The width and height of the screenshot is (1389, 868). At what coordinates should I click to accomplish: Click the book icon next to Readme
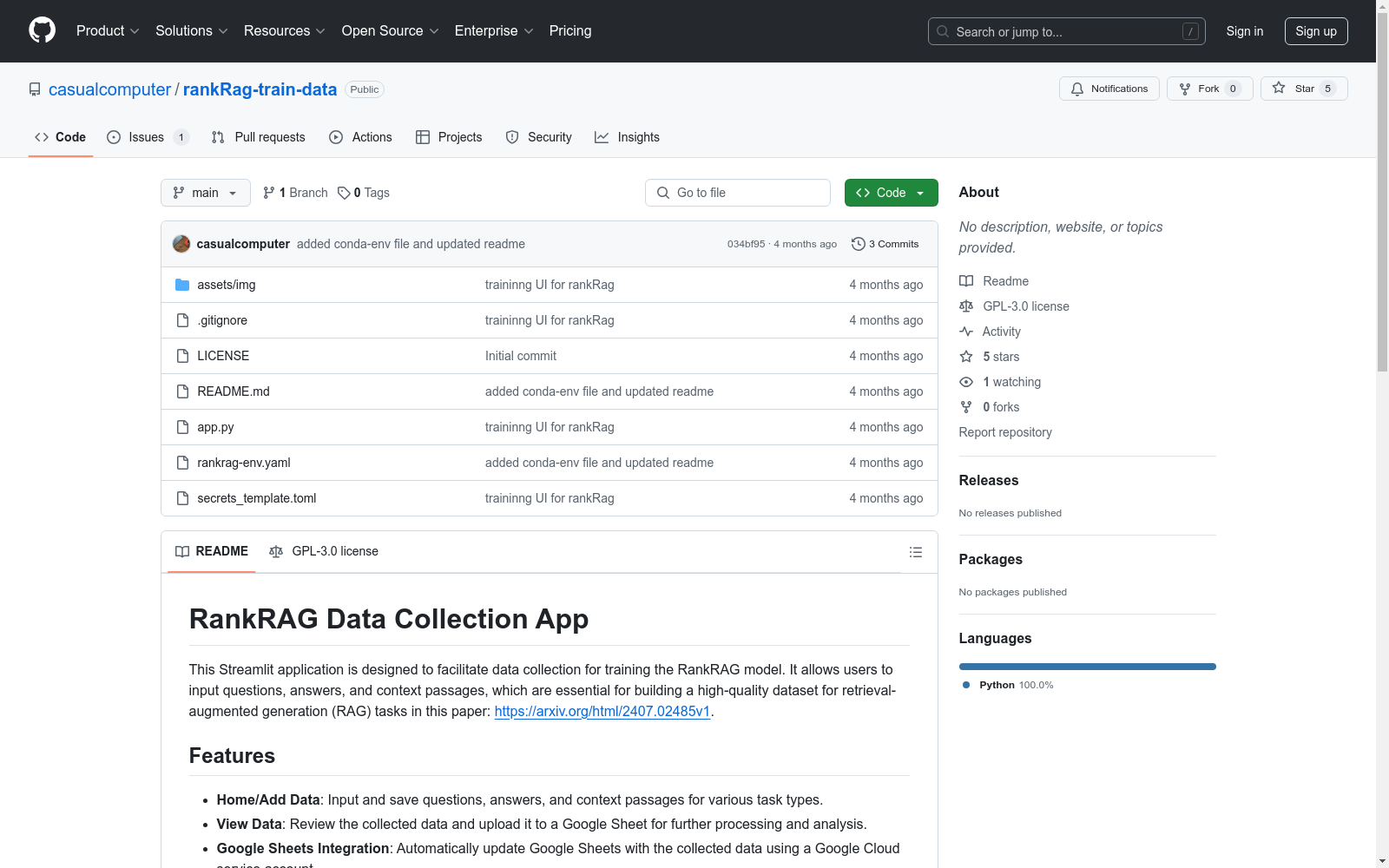pos(966,281)
